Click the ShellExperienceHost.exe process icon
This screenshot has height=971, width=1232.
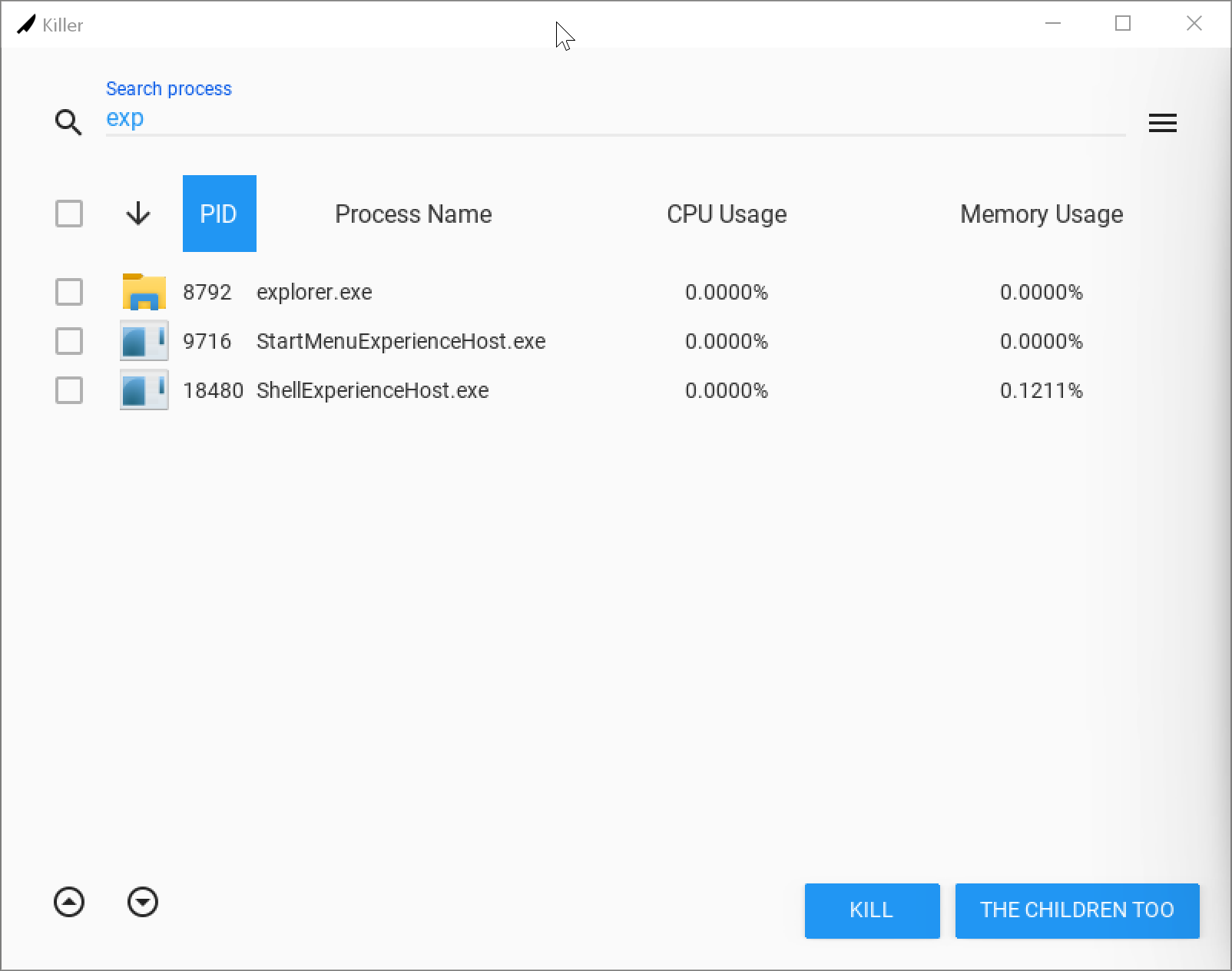coord(144,390)
